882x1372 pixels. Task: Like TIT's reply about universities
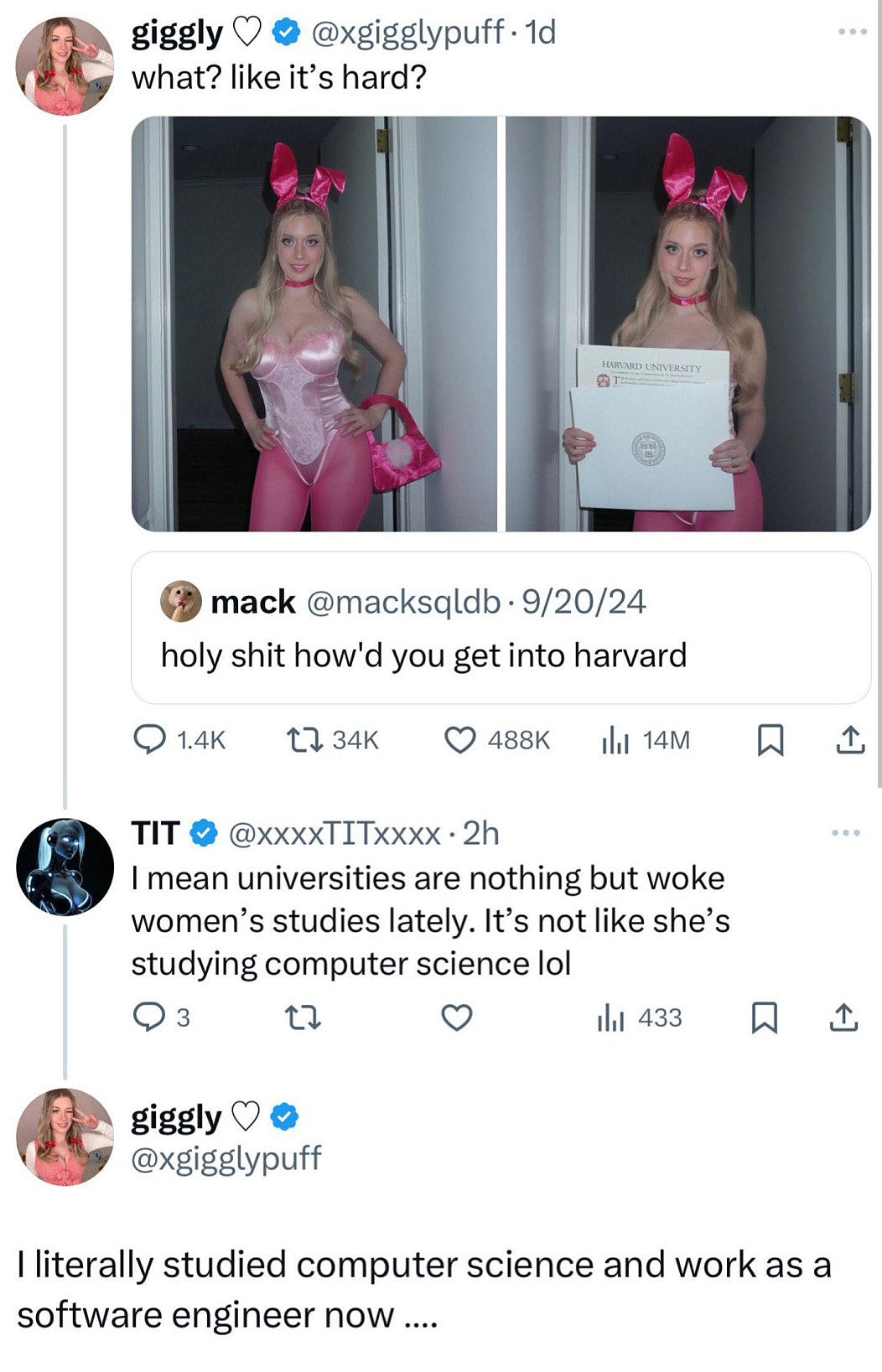click(456, 1017)
